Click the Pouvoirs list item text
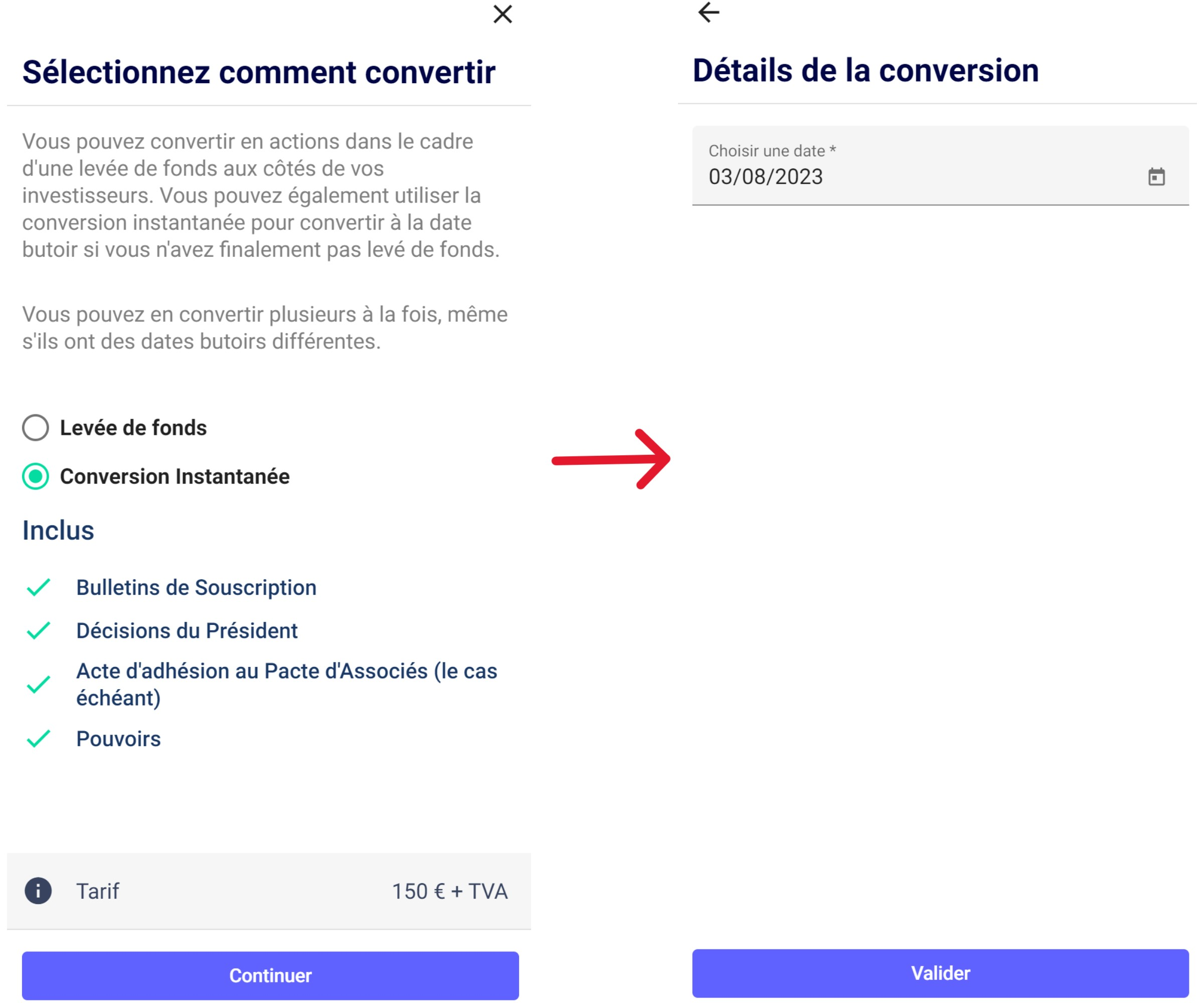This screenshot has height=1003, width=1204. 118,739
